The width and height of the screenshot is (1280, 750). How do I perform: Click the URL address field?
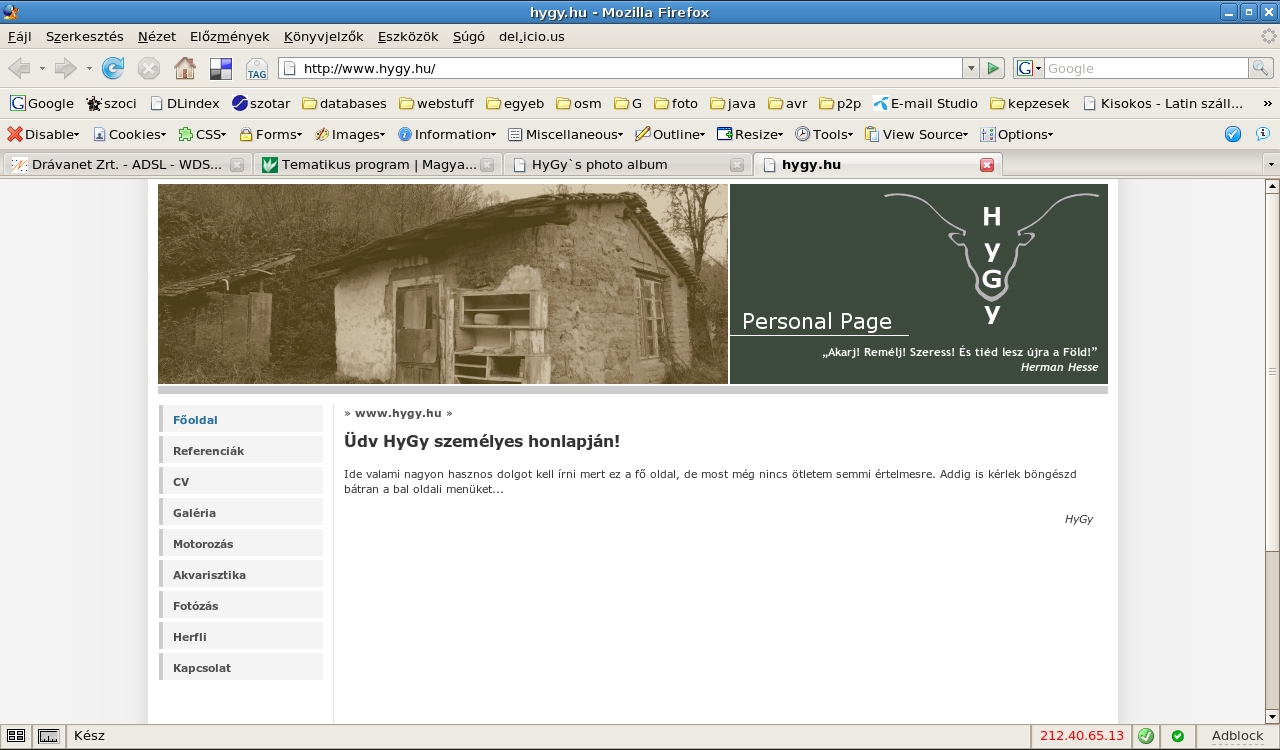(620, 68)
